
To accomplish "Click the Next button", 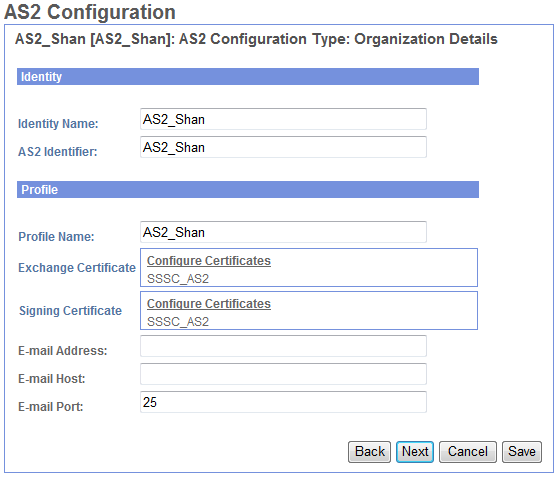I will tap(415, 452).
